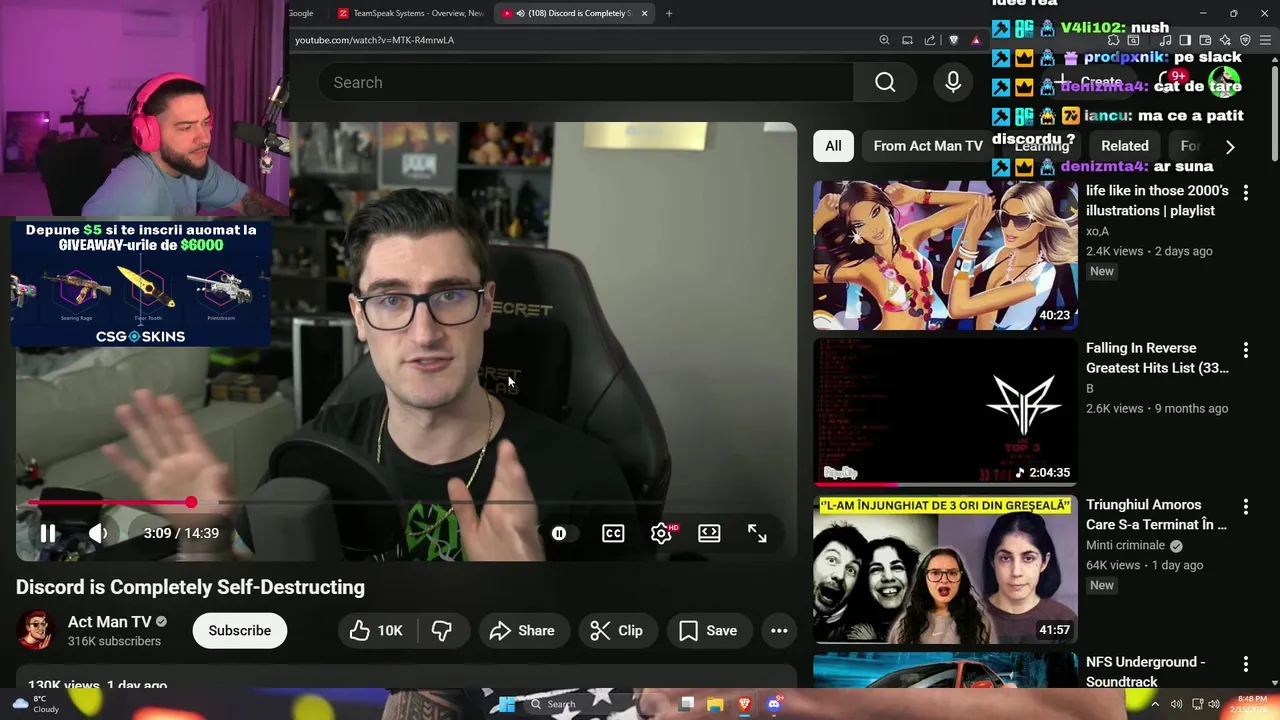Open the CSGO-SKINS giveaway banner
Viewport: 1280px width, 720px height.
point(141,283)
